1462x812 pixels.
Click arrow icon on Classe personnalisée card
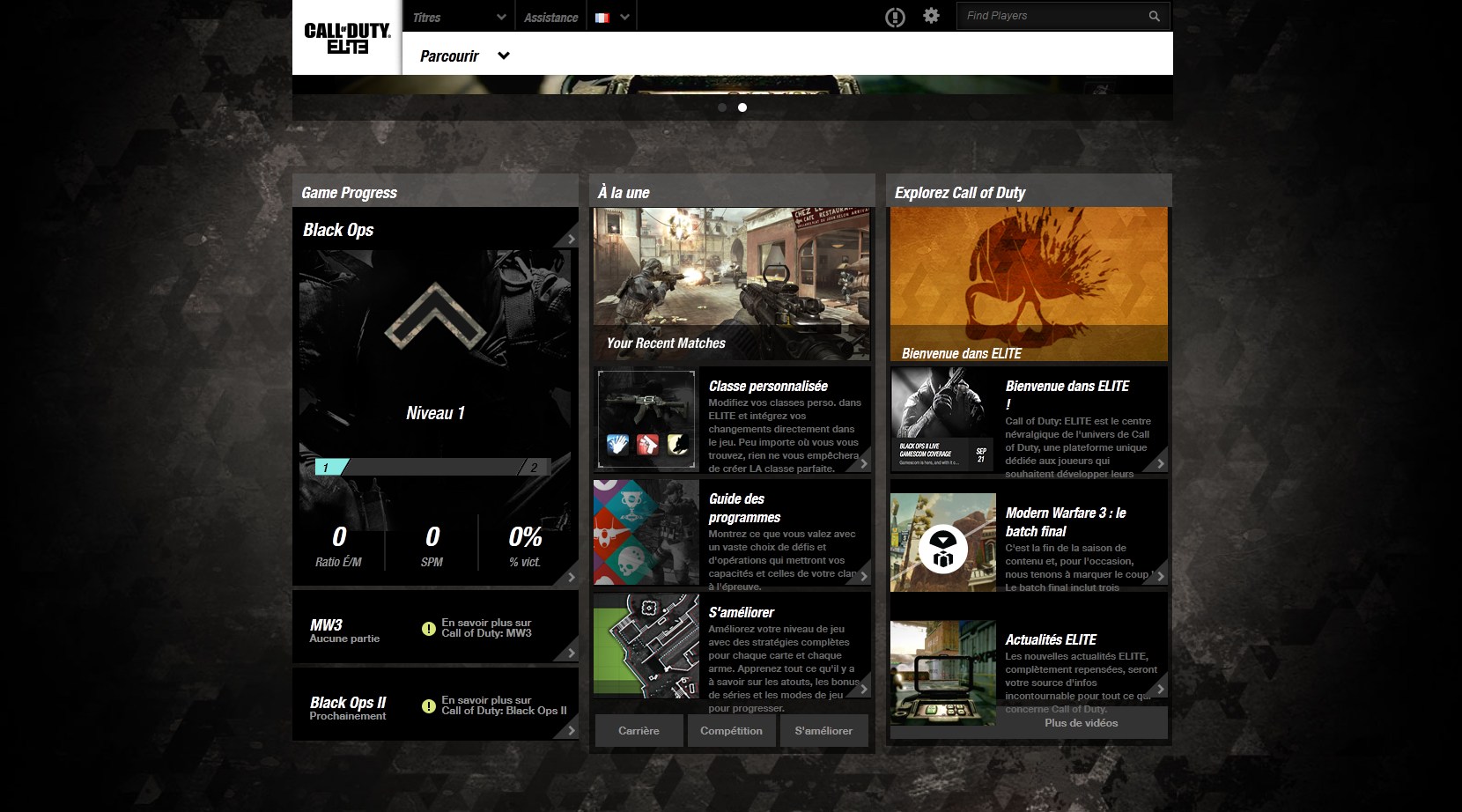(x=863, y=463)
